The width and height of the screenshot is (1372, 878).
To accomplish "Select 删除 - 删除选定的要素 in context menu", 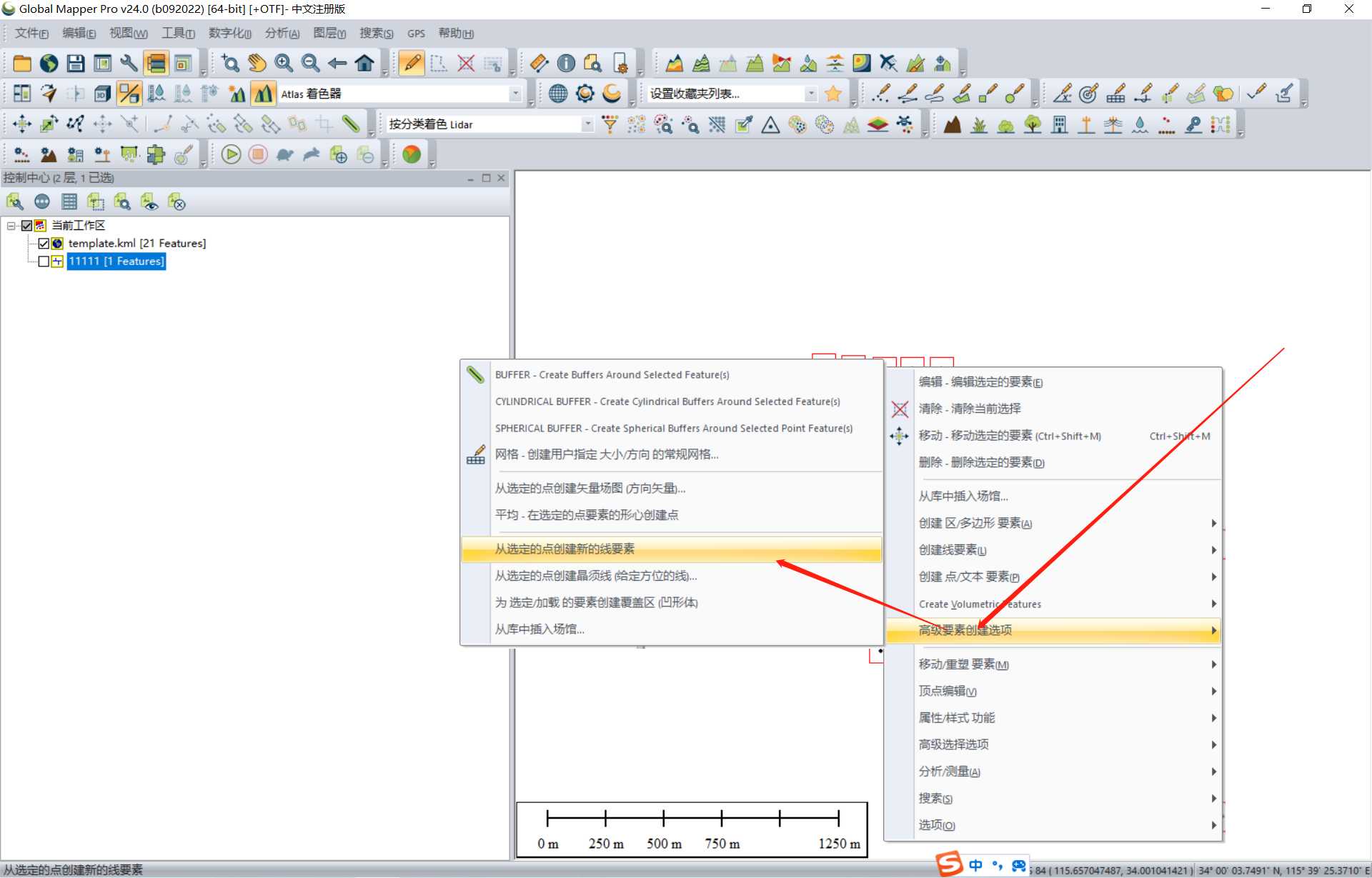I will point(980,462).
